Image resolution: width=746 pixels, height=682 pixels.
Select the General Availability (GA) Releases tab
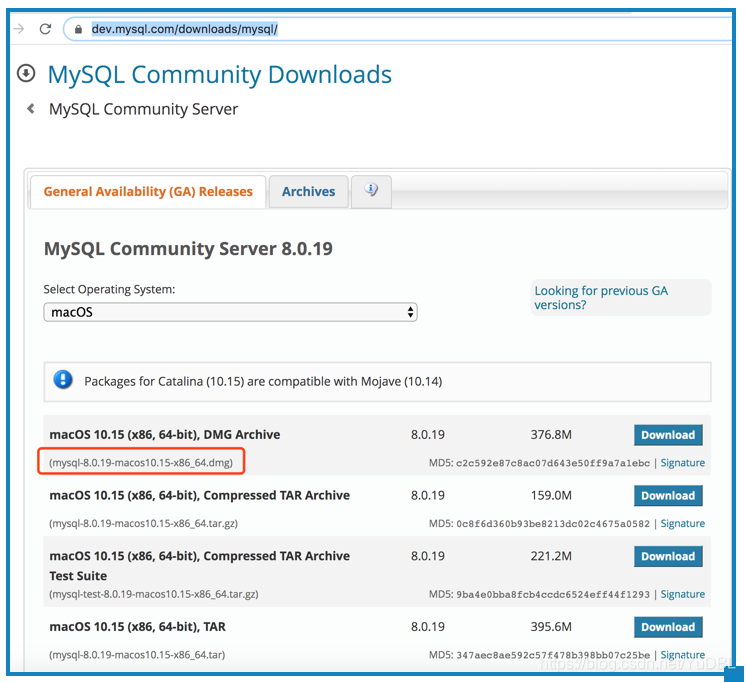pos(148,191)
